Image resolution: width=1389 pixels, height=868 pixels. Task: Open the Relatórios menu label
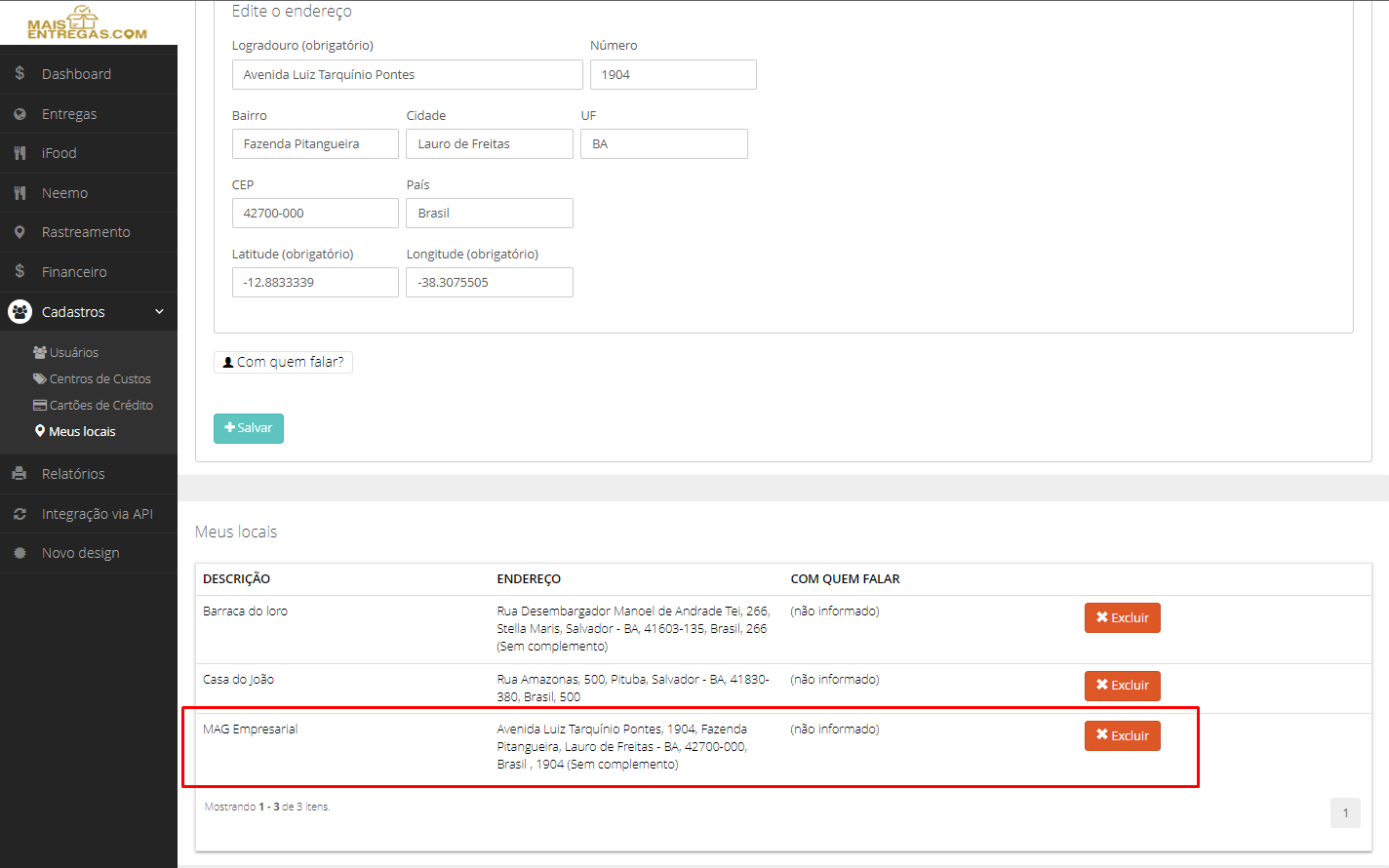[x=73, y=474]
